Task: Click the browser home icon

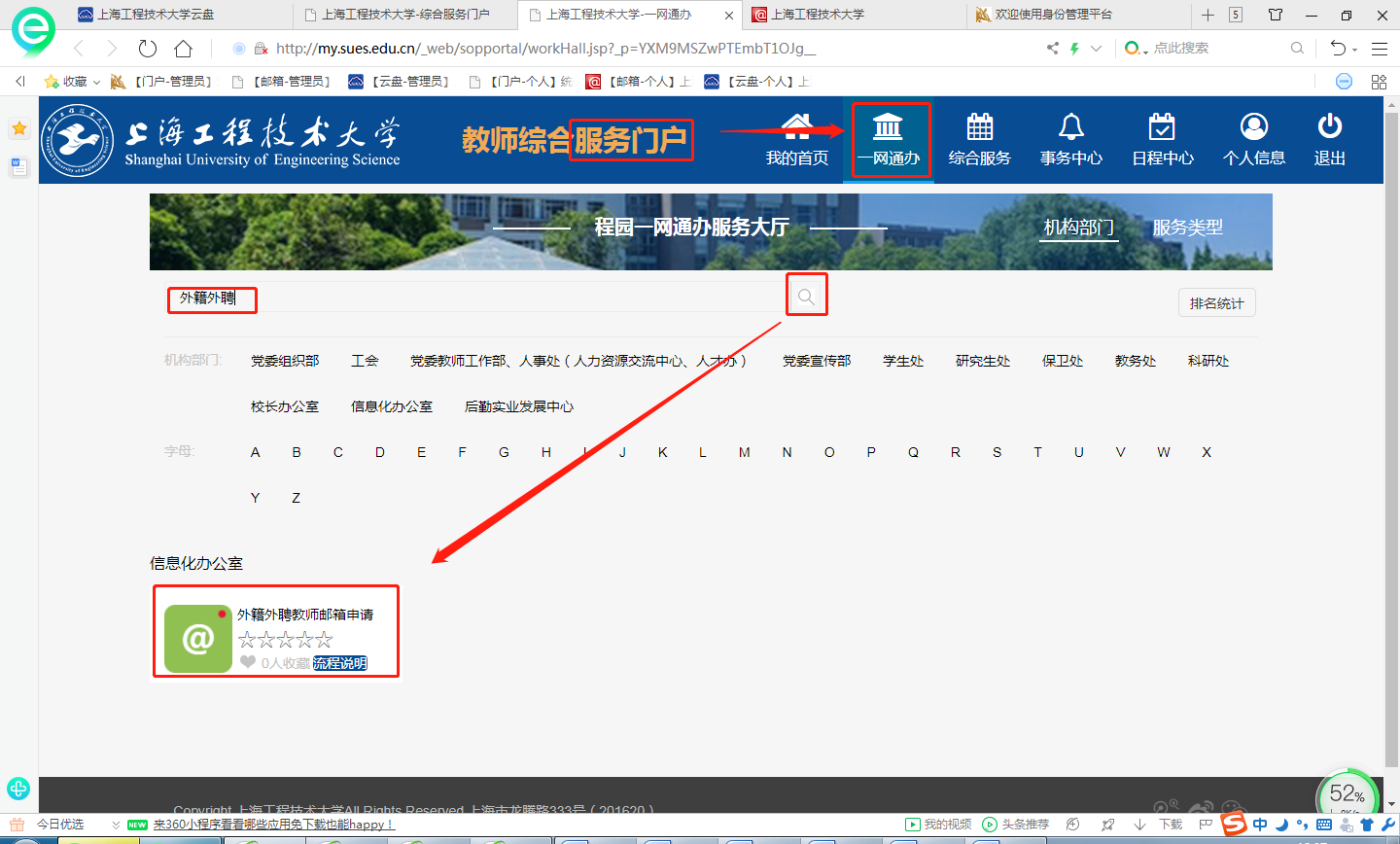Action: pos(183,49)
